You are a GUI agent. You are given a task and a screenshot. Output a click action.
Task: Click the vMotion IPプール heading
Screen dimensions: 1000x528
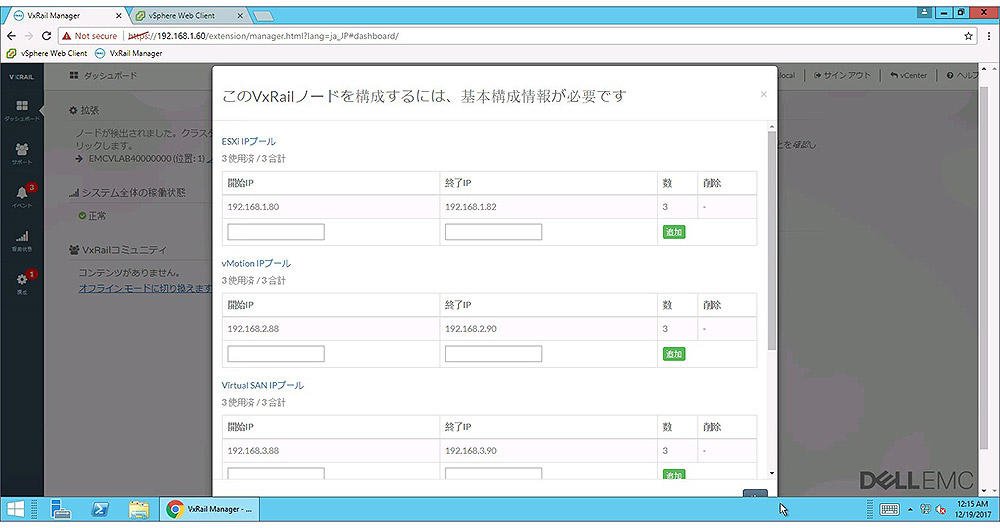pyautogui.click(x=256, y=263)
